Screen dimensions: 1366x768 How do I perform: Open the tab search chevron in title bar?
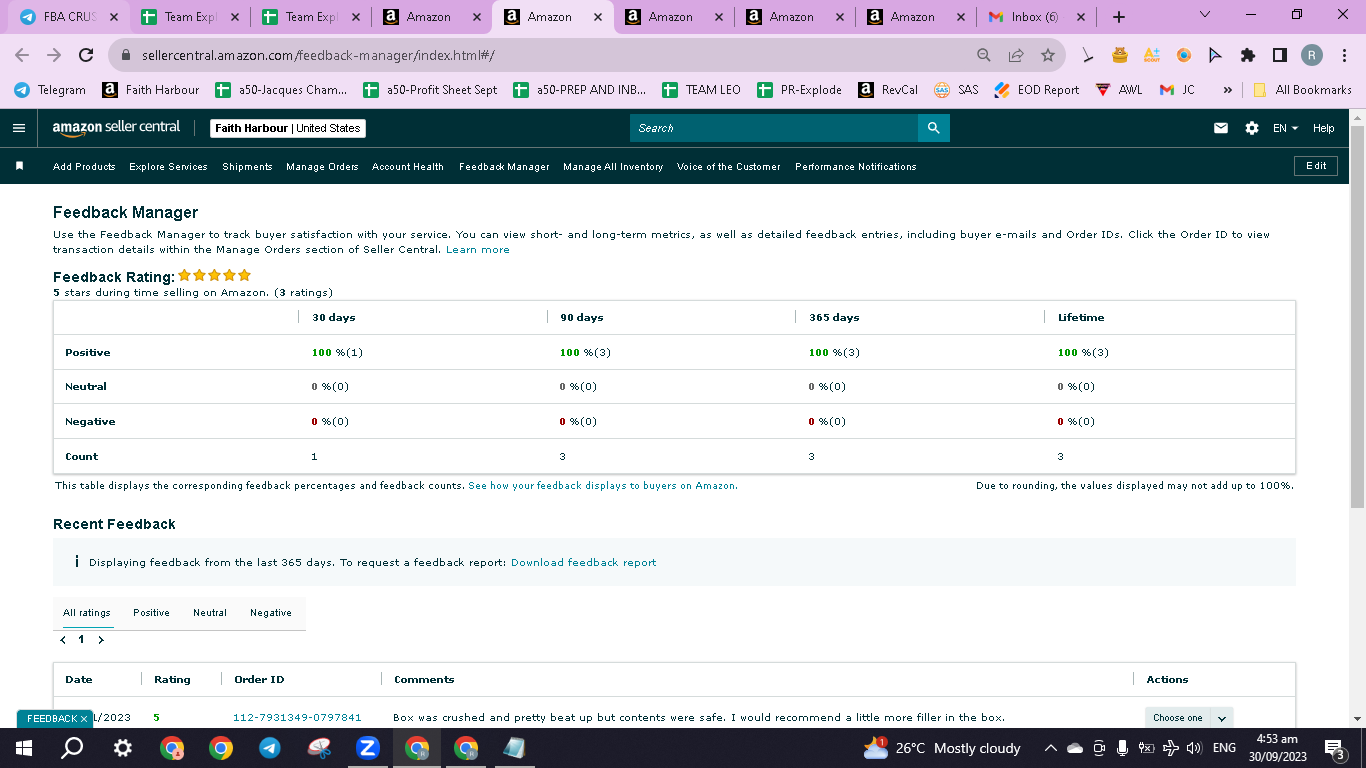pos(1204,15)
